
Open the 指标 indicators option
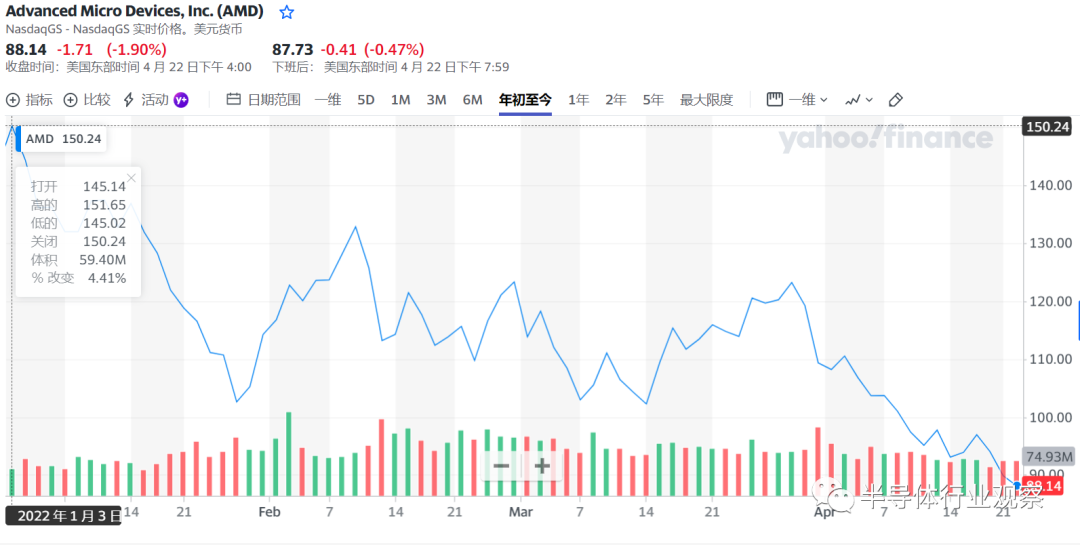click(x=29, y=100)
